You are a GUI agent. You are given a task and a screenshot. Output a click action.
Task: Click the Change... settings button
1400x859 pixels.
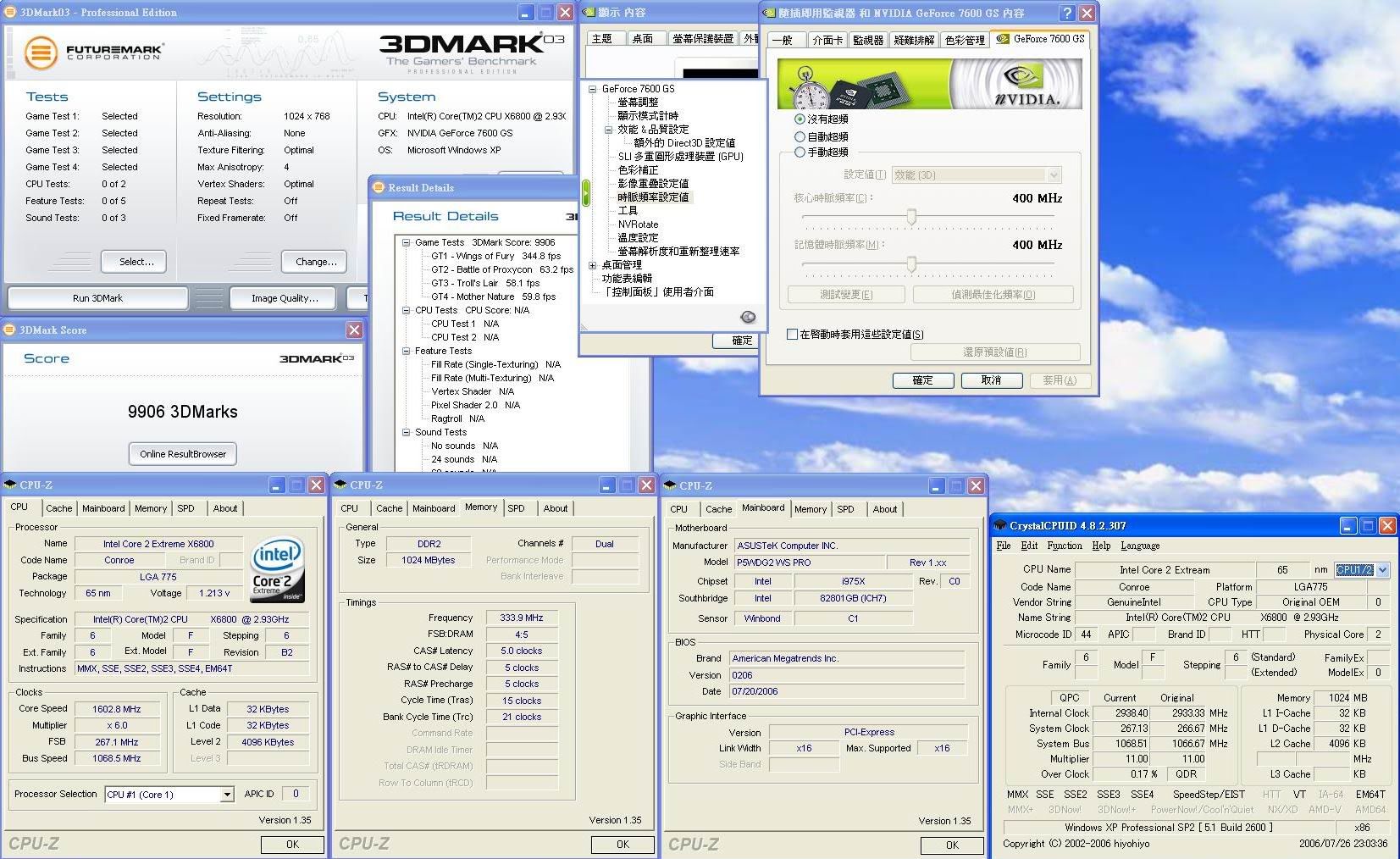point(315,262)
